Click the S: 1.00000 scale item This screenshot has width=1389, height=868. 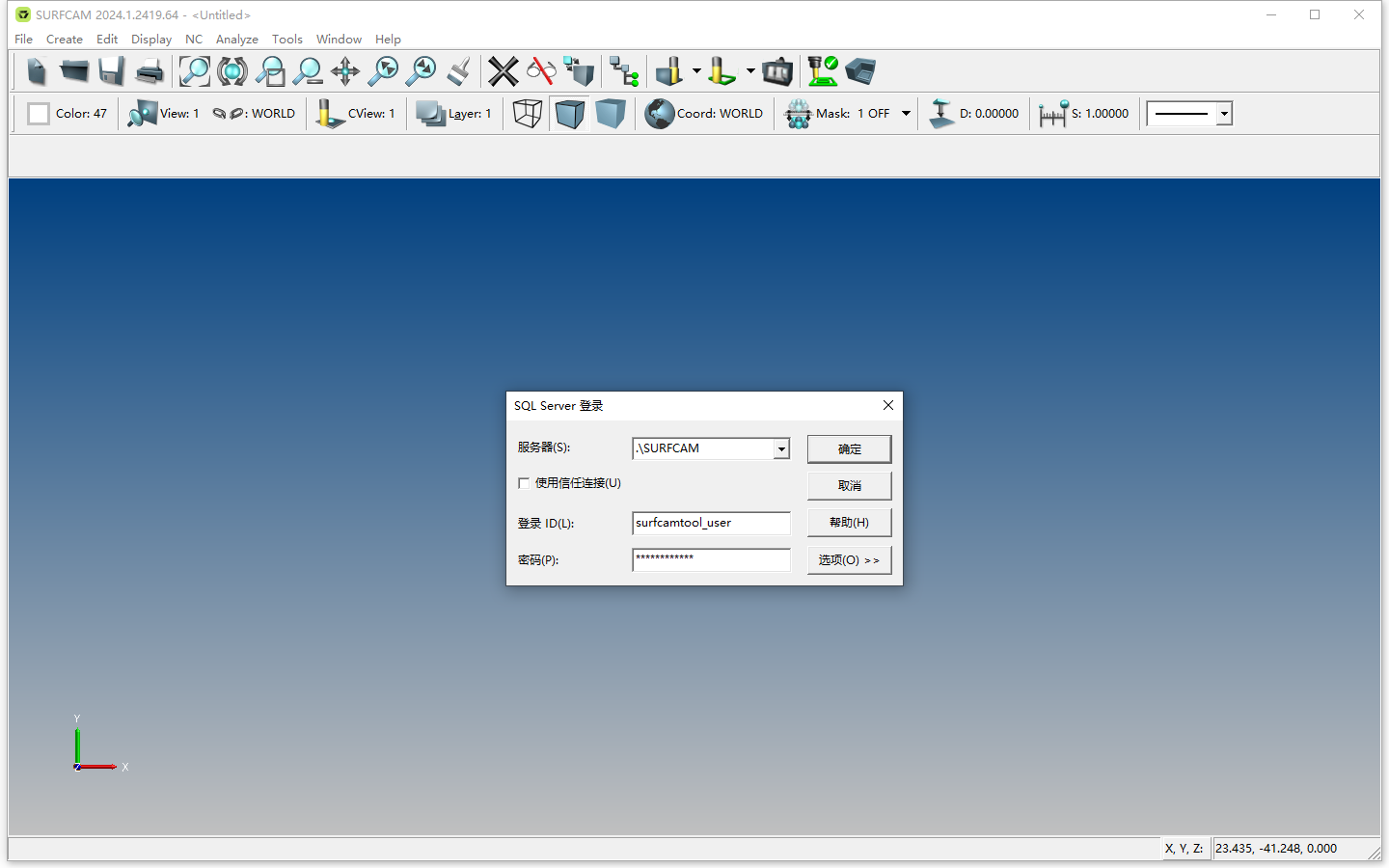coord(1084,114)
